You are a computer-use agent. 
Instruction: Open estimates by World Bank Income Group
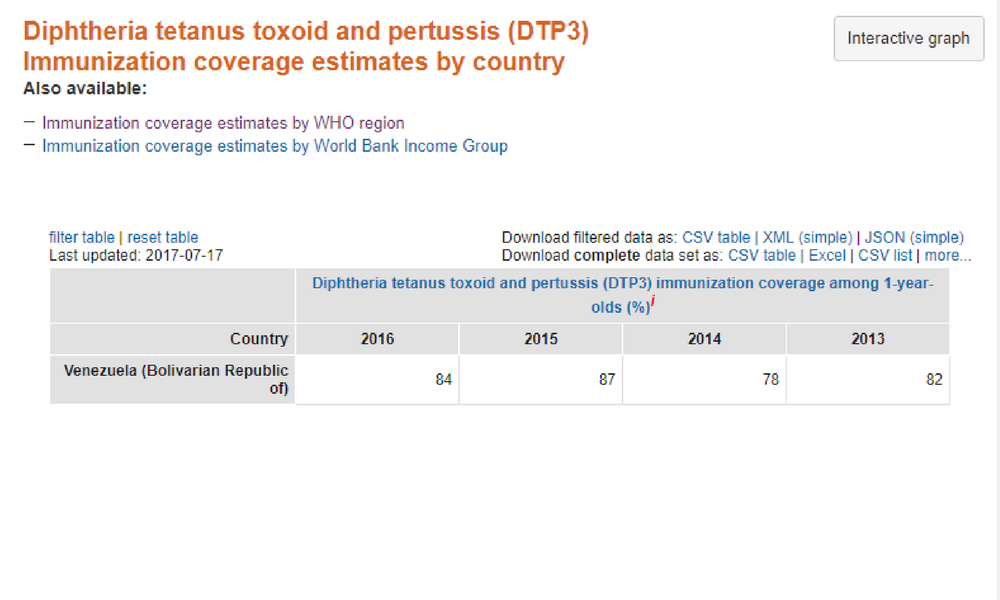pyautogui.click(x=275, y=146)
